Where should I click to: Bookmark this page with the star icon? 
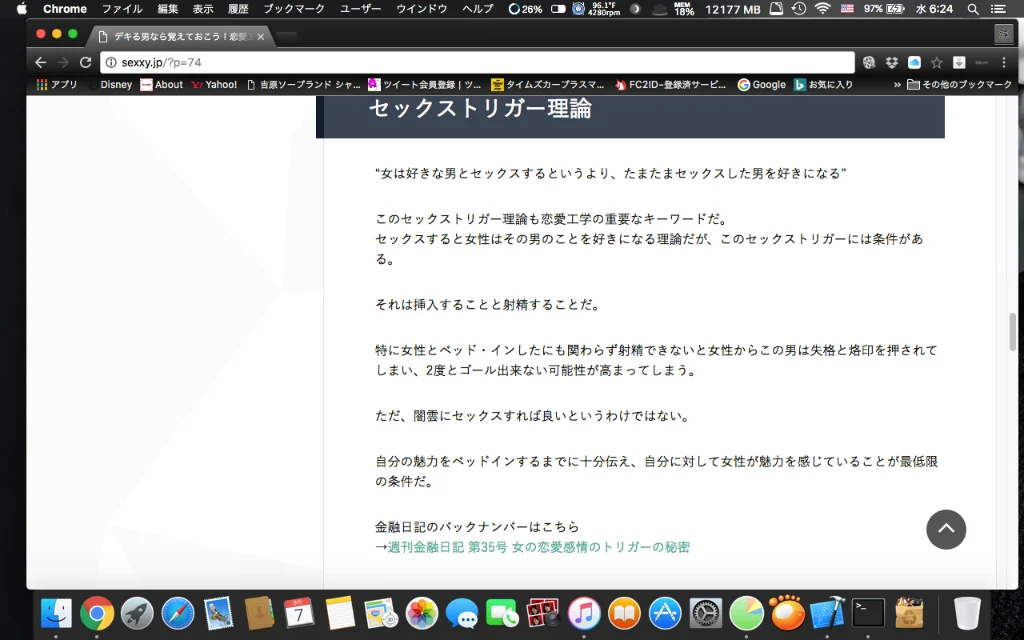coord(937,62)
